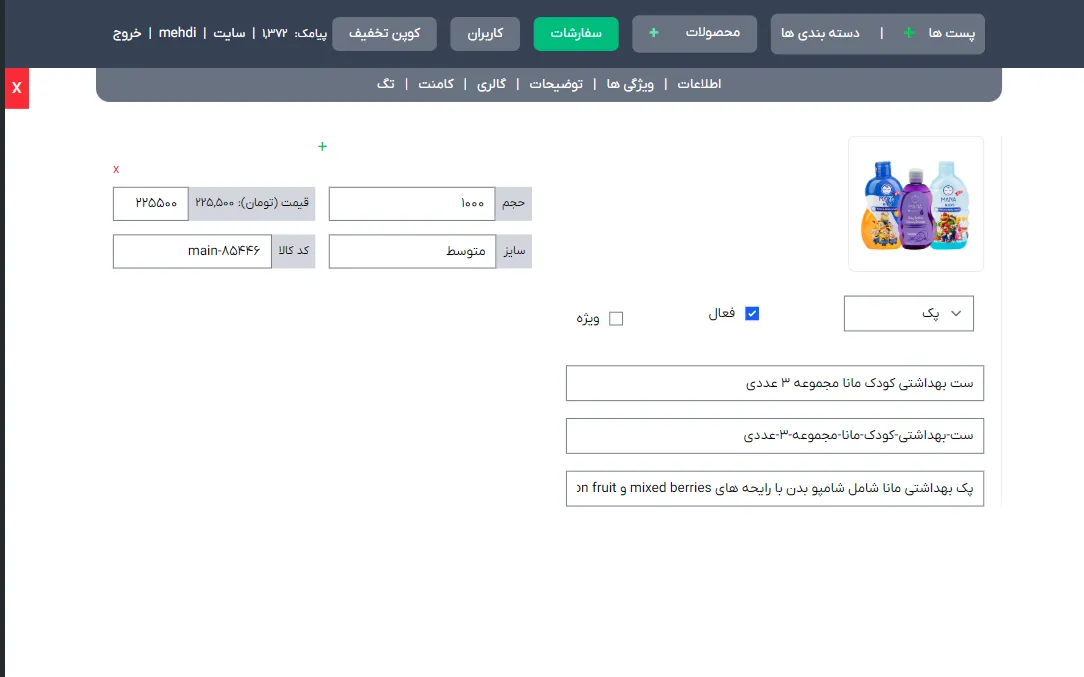Click the green سفارشات button
Screen dimensions: 1084x677
click(576, 33)
